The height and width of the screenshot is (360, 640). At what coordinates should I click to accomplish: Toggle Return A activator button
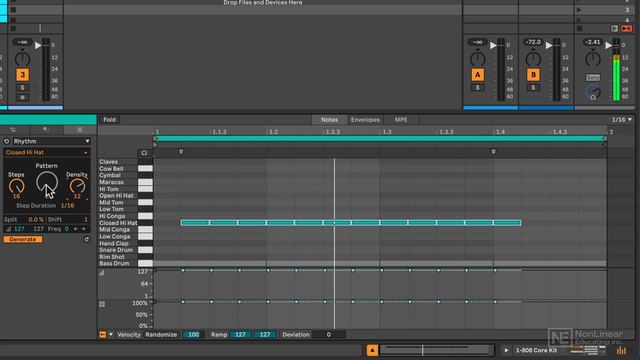click(478, 75)
